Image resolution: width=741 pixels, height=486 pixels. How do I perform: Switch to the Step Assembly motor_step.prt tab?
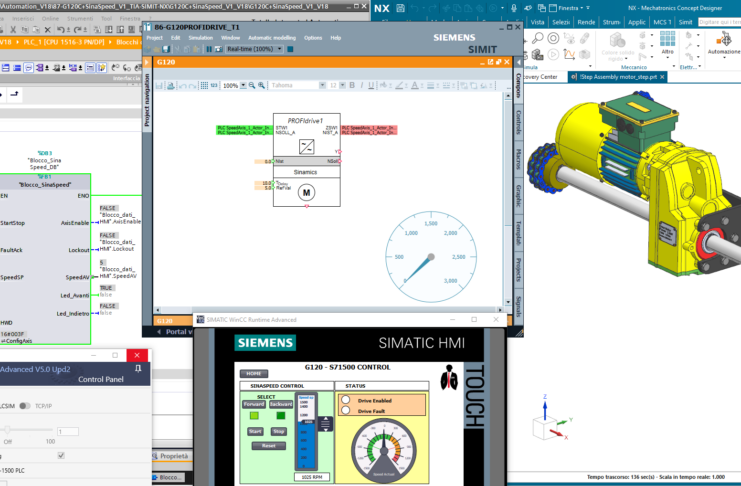click(x=618, y=77)
